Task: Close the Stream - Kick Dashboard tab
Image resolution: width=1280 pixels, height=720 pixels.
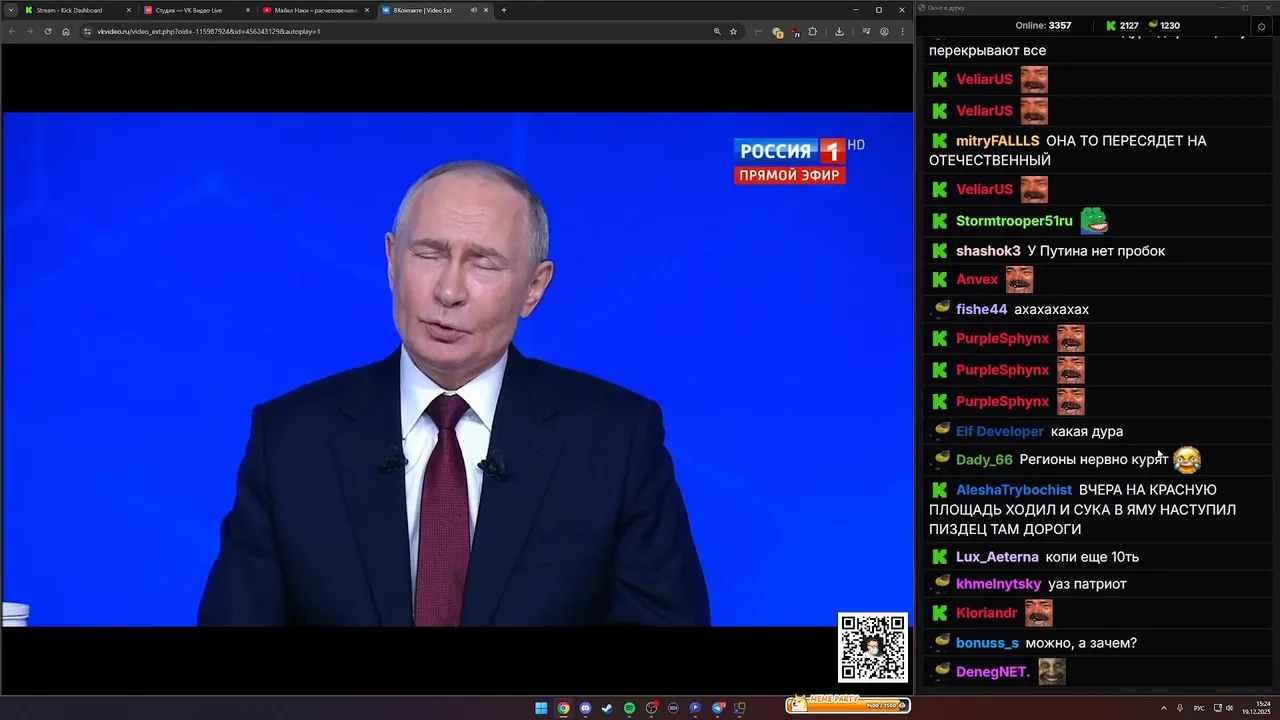Action: coord(128,10)
